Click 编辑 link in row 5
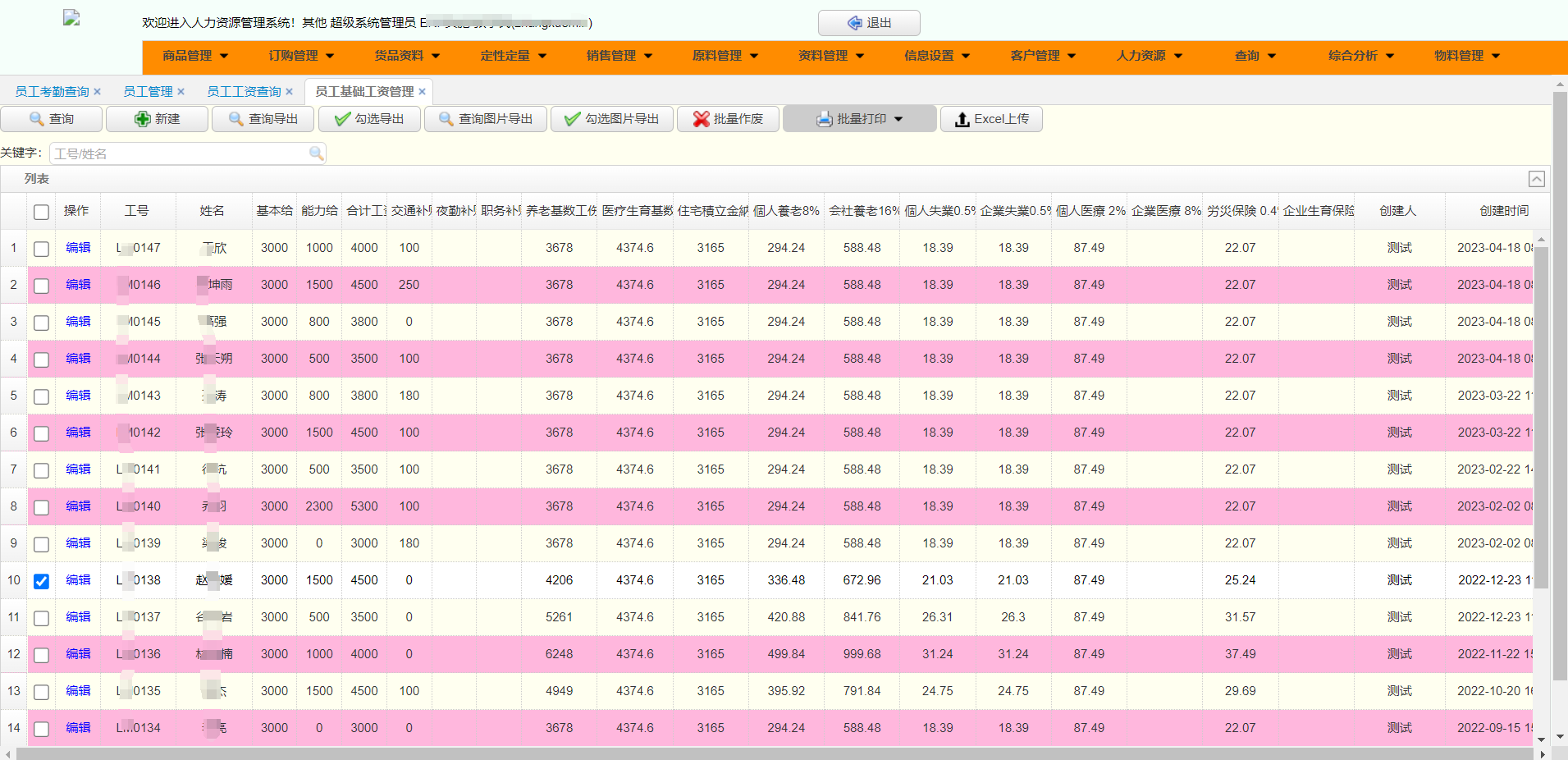 click(x=78, y=396)
